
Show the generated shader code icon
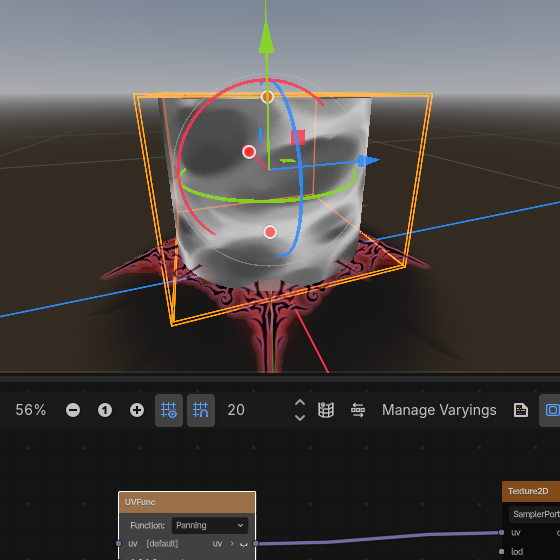click(x=521, y=410)
